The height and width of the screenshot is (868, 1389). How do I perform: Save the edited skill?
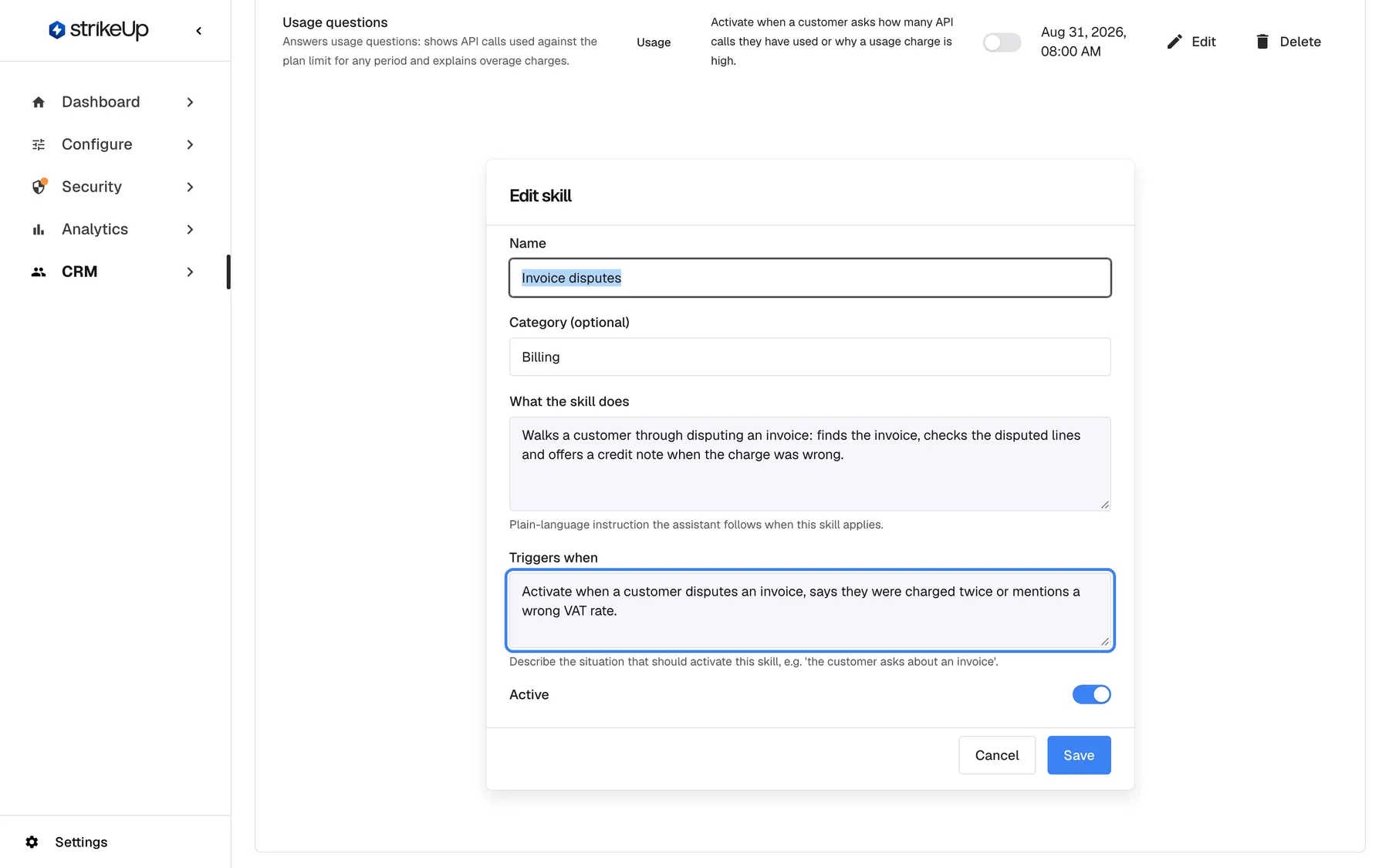tap(1079, 755)
